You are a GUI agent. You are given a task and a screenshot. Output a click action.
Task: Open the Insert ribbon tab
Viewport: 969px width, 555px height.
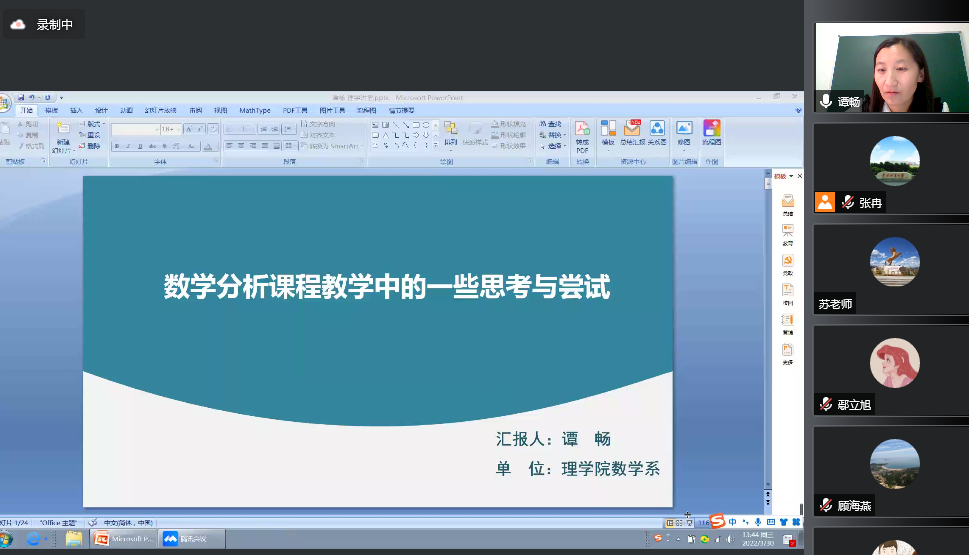76,110
